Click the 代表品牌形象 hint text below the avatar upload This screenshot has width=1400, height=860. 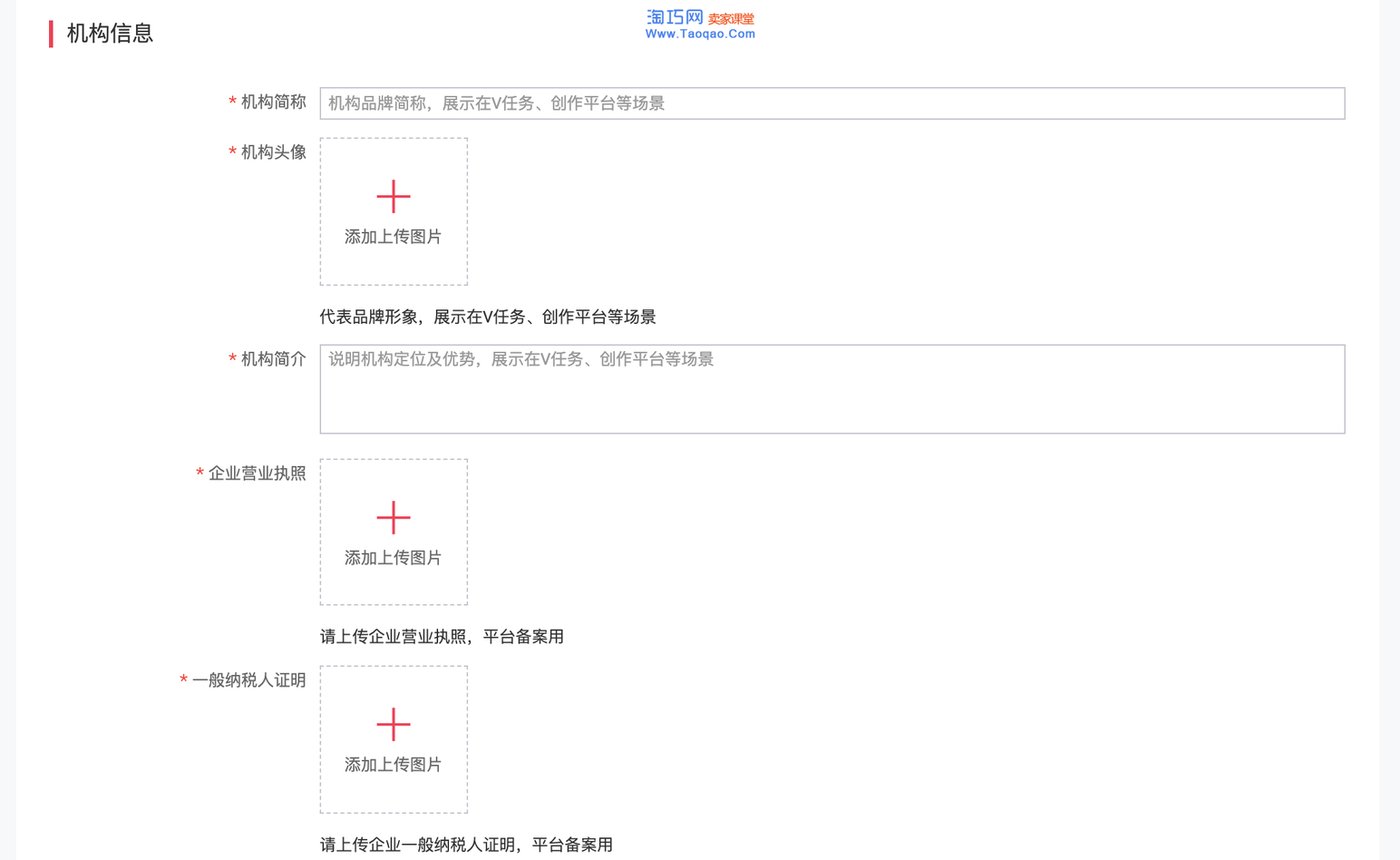[488, 317]
